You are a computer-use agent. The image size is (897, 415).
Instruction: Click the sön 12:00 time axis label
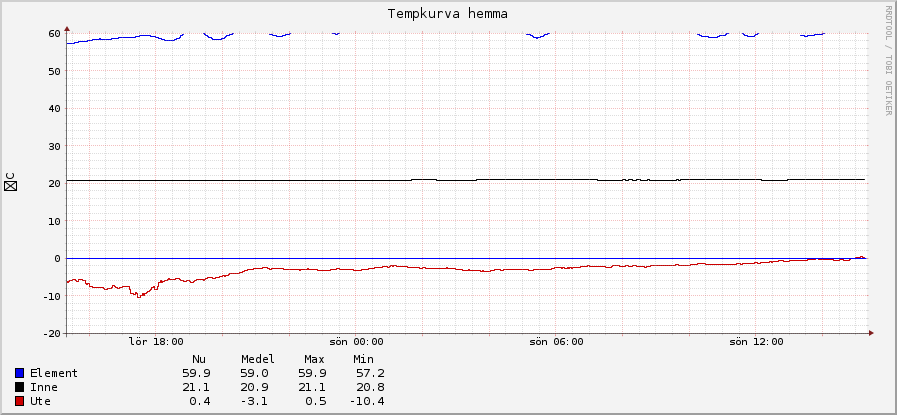tap(755, 342)
